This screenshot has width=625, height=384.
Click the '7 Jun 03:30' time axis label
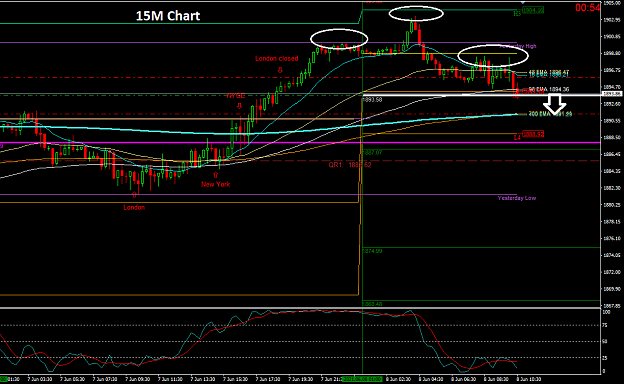click(x=39, y=379)
